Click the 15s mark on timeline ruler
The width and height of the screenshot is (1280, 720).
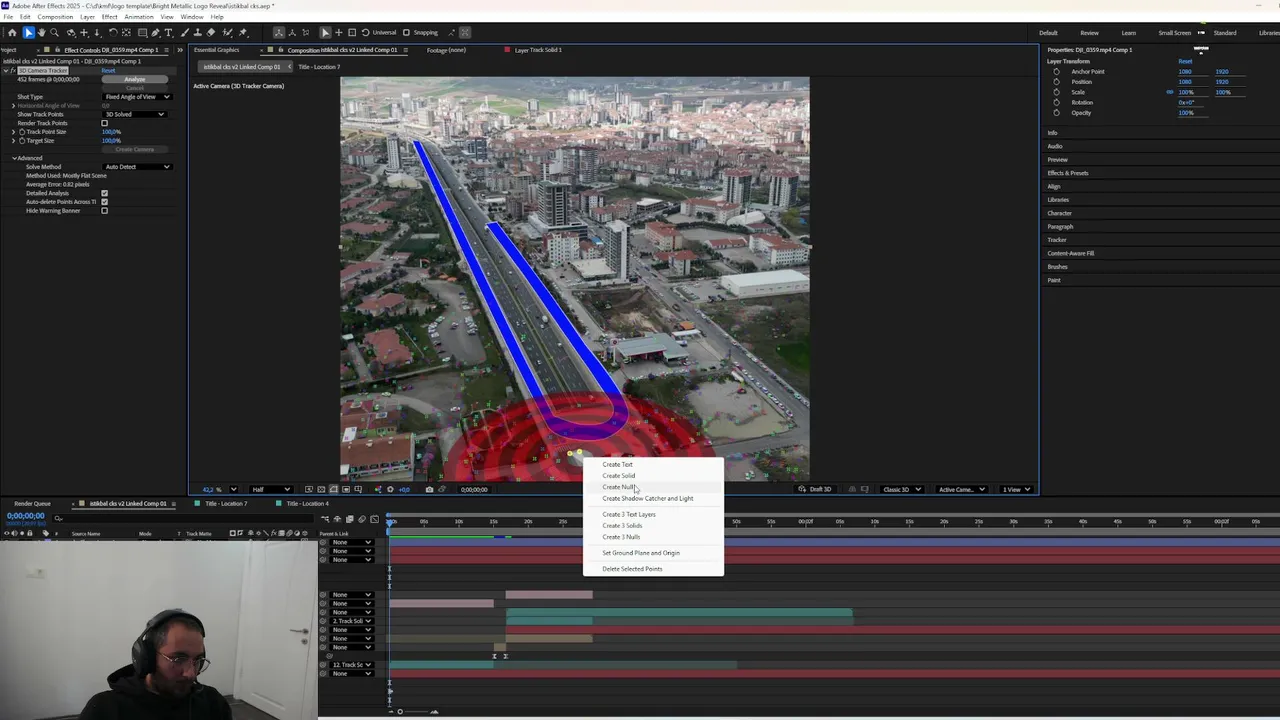(493, 522)
